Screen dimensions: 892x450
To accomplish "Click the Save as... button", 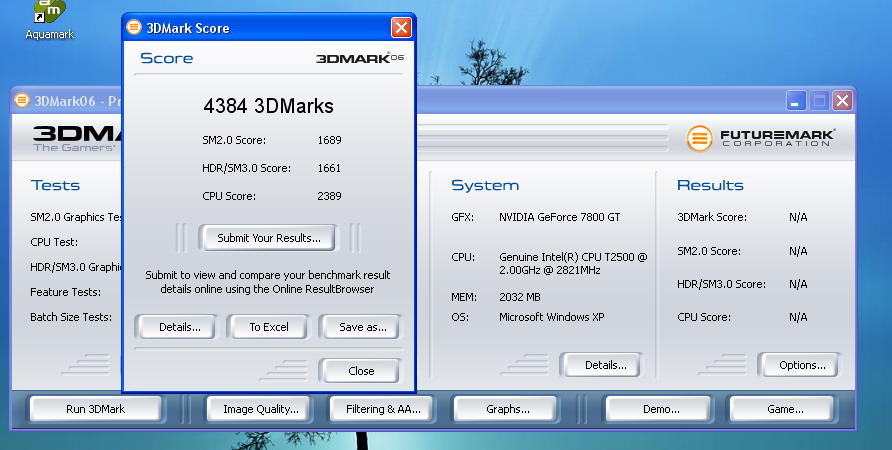I will coord(362,327).
